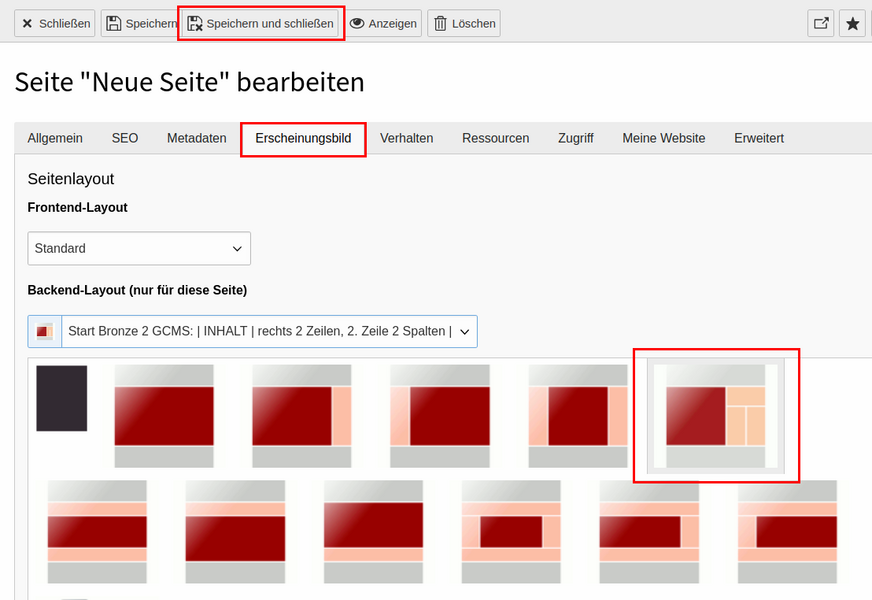Click the star bookmark icon
This screenshot has height=600, width=872.
click(853, 23)
